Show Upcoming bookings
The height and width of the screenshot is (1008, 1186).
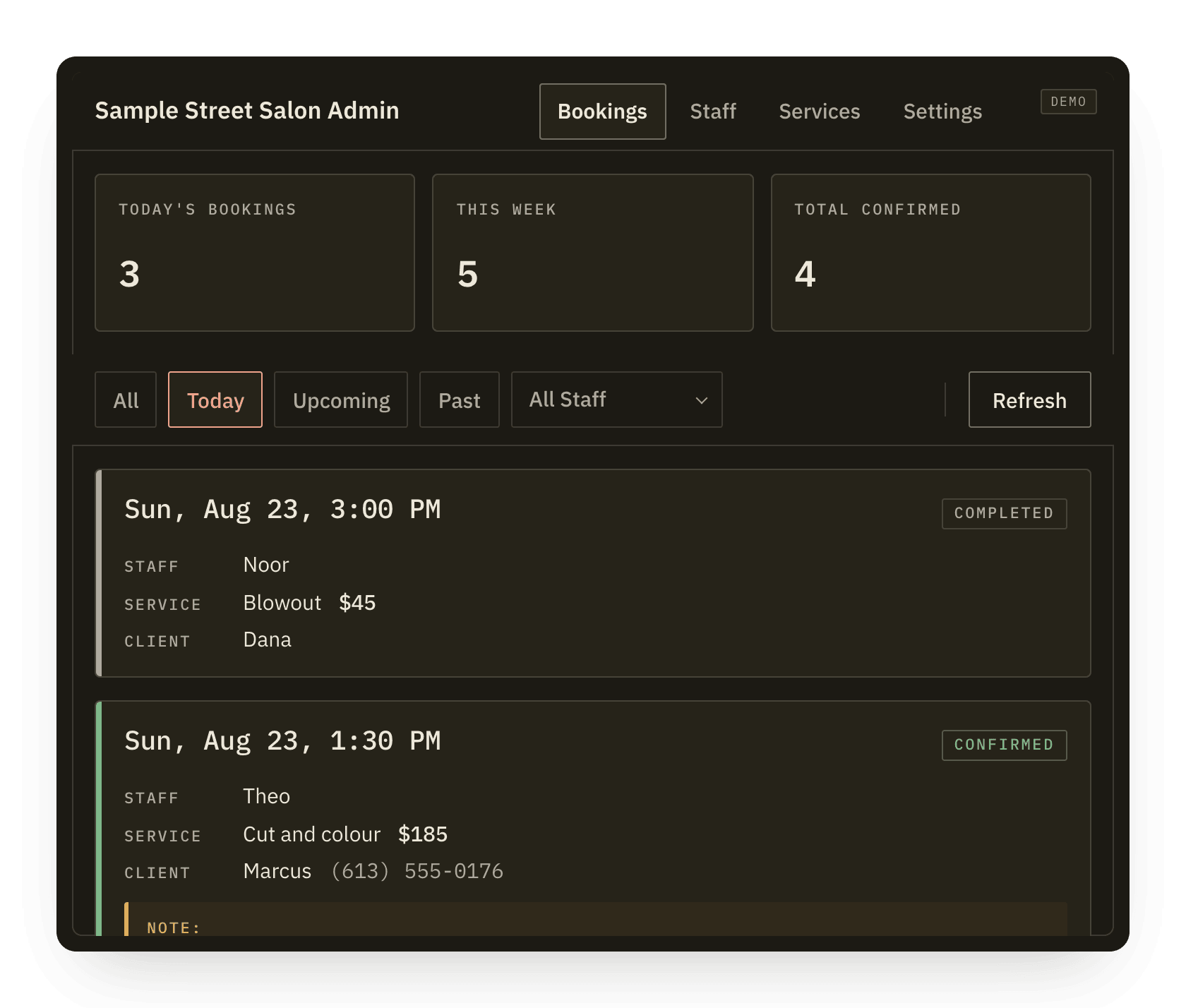click(341, 400)
